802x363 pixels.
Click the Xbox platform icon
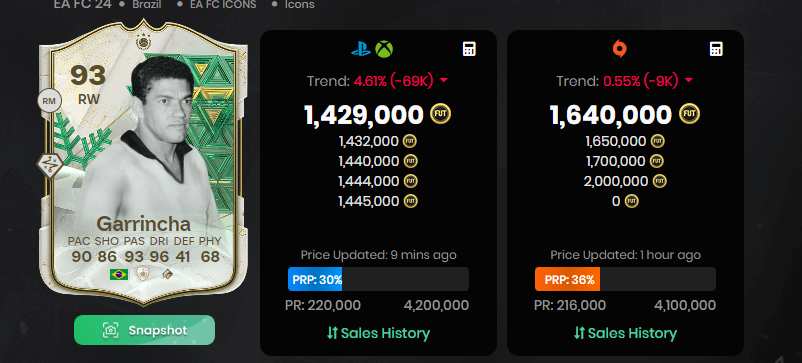384,49
